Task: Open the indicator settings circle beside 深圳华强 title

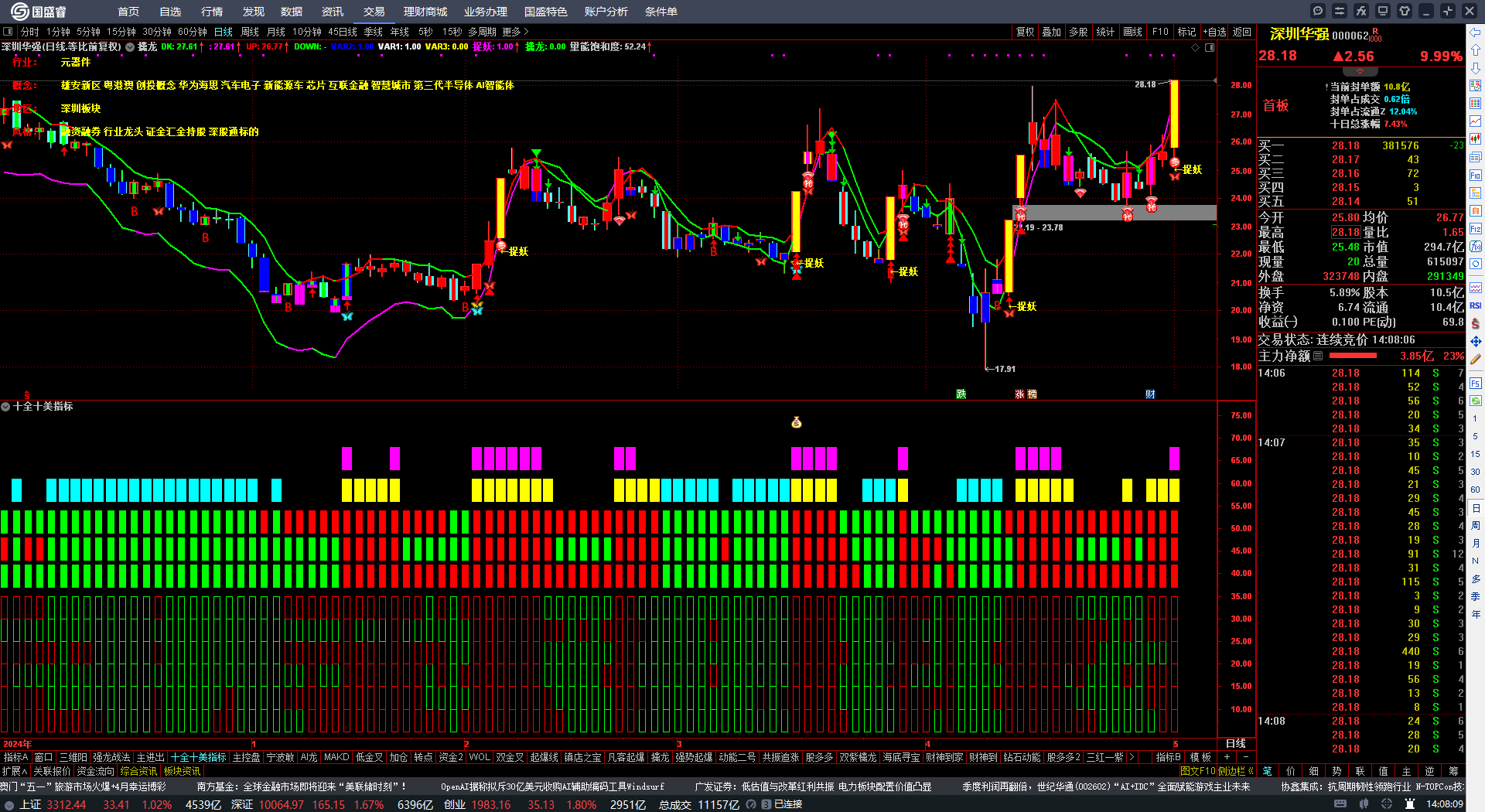Action: (x=130, y=47)
